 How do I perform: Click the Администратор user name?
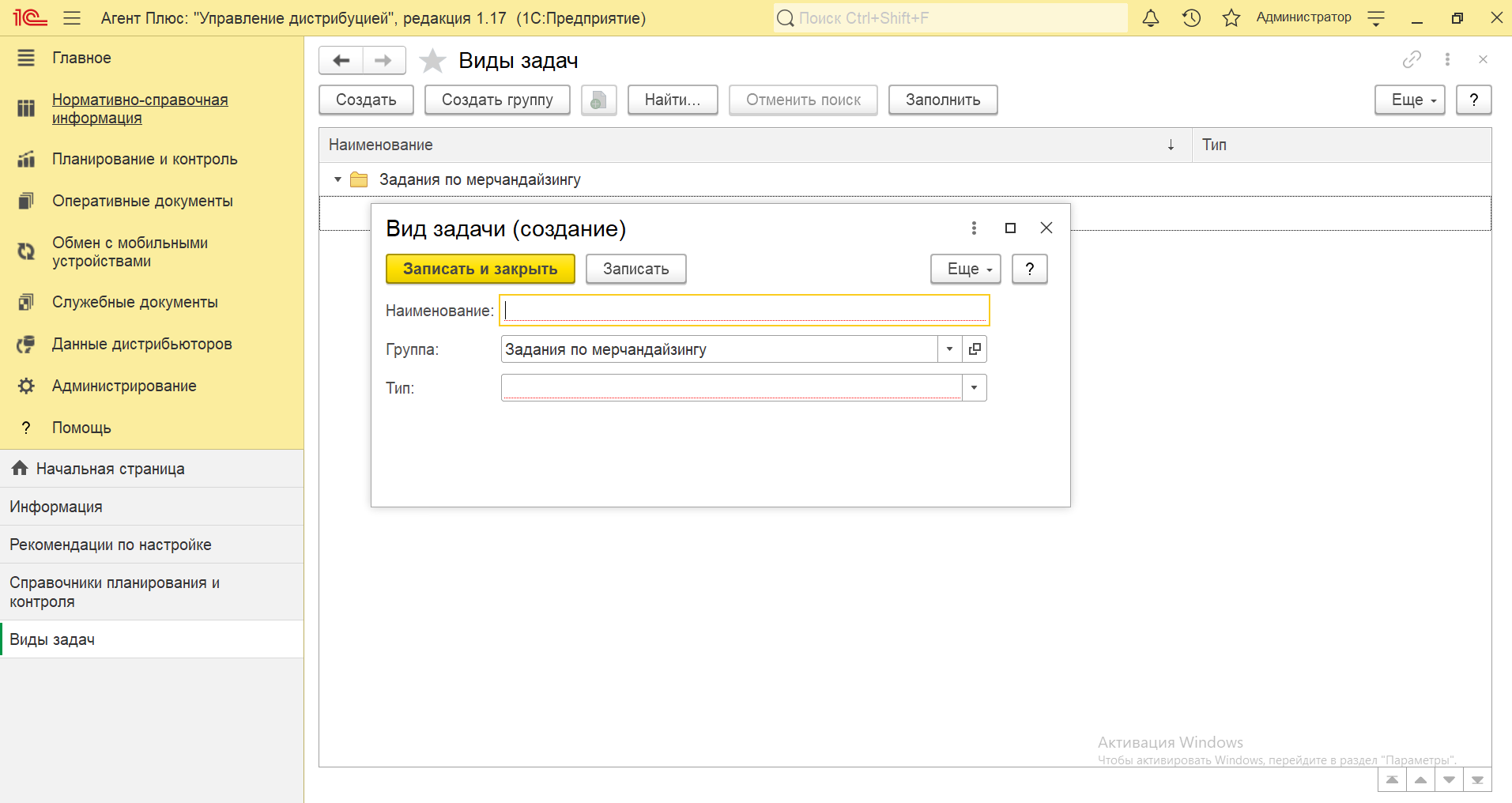[x=1304, y=17]
